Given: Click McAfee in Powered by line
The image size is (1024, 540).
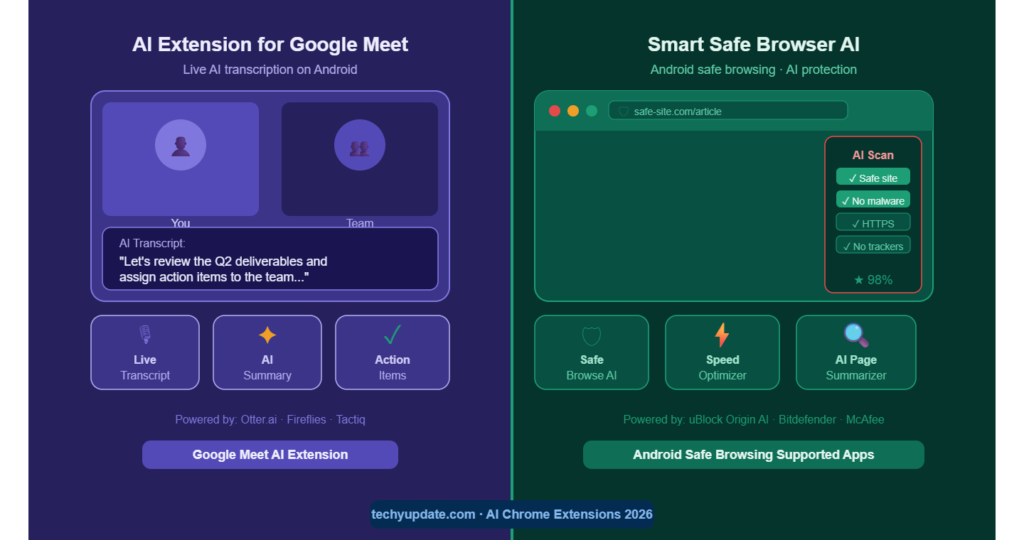Looking at the screenshot, I should click(x=865, y=419).
